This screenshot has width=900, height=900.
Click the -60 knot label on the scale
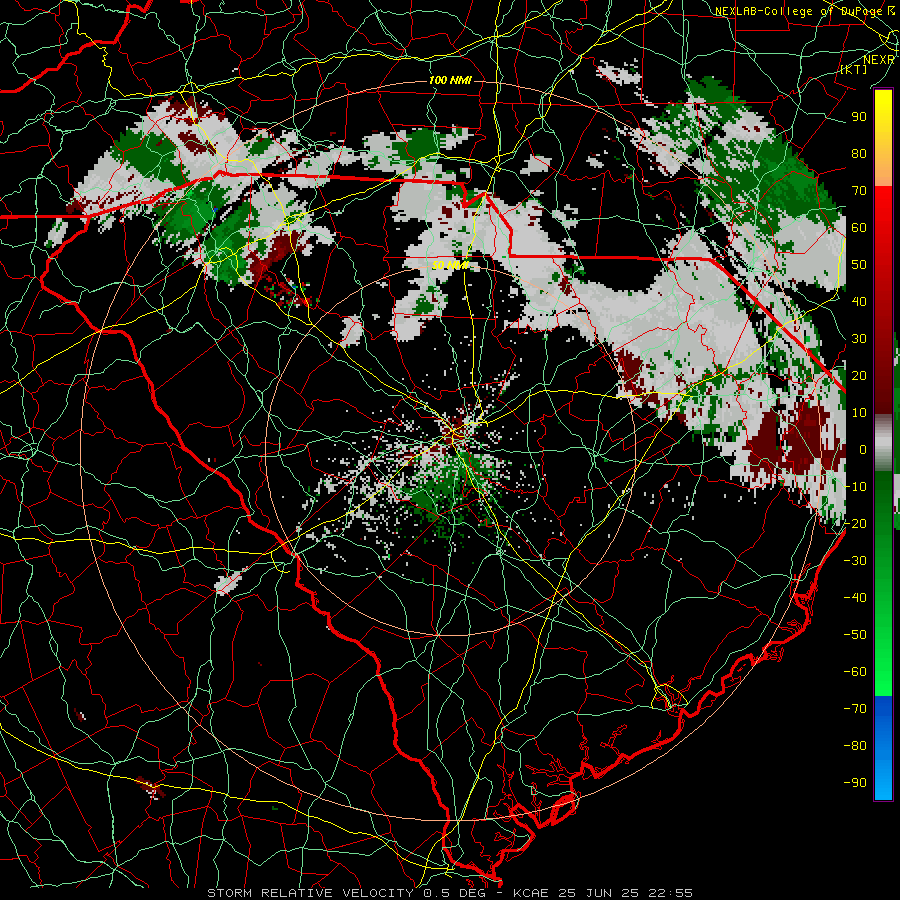(x=855, y=672)
